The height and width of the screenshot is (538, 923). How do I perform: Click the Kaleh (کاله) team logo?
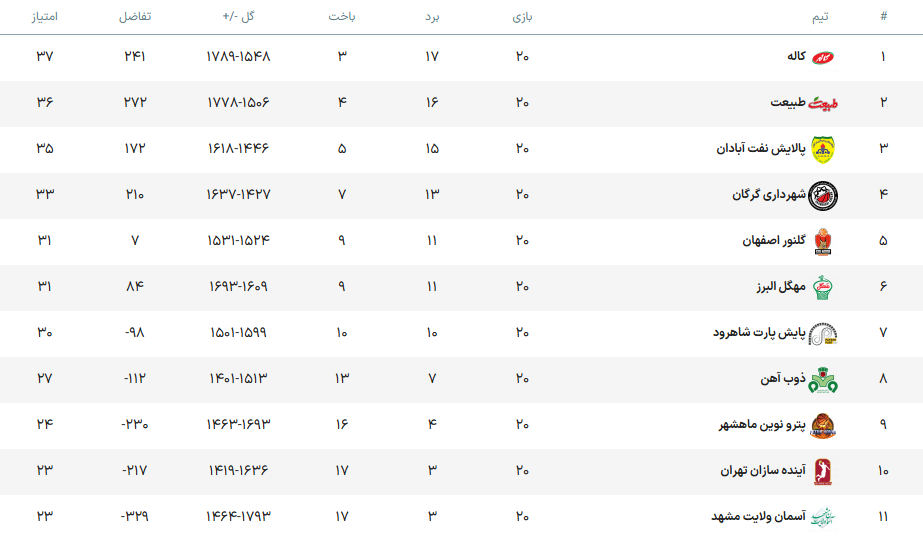[x=822, y=57]
